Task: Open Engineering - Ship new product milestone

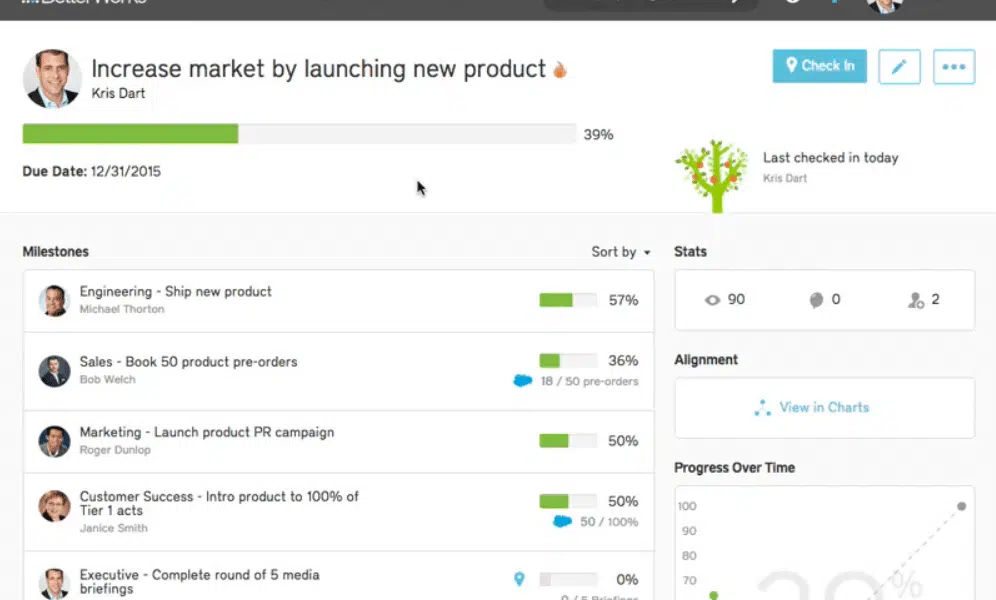Action: click(x=176, y=292)
